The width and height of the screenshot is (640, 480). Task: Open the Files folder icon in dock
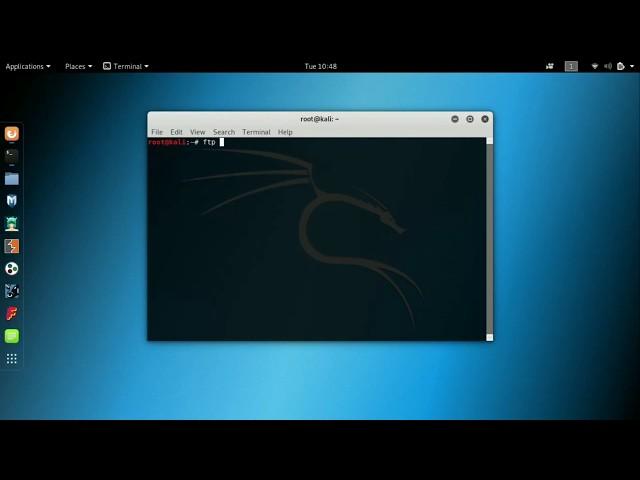click(x=11, y=178)
